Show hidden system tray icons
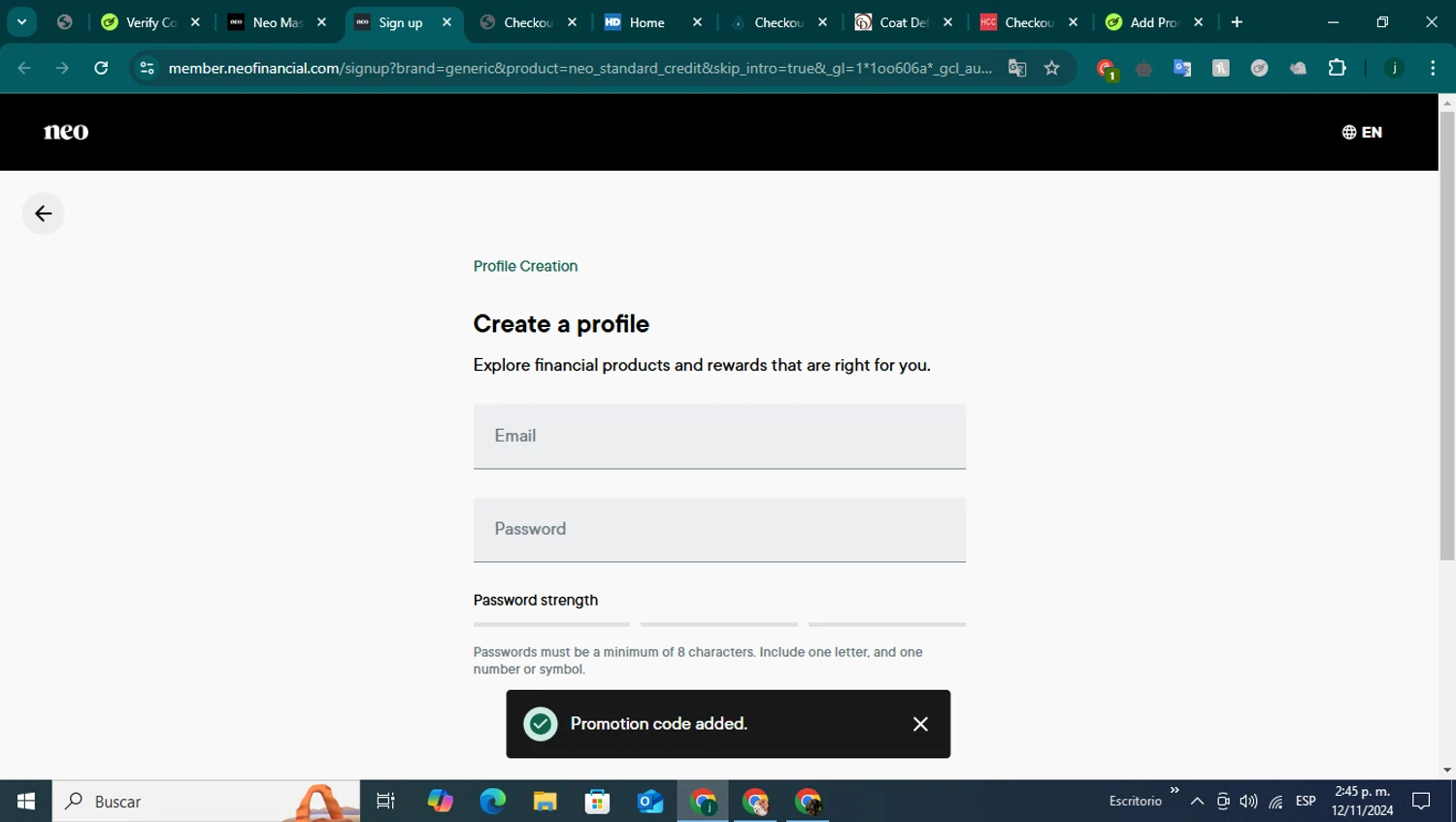Viewport: 1456px width, 822px height. coord(1197,802)
